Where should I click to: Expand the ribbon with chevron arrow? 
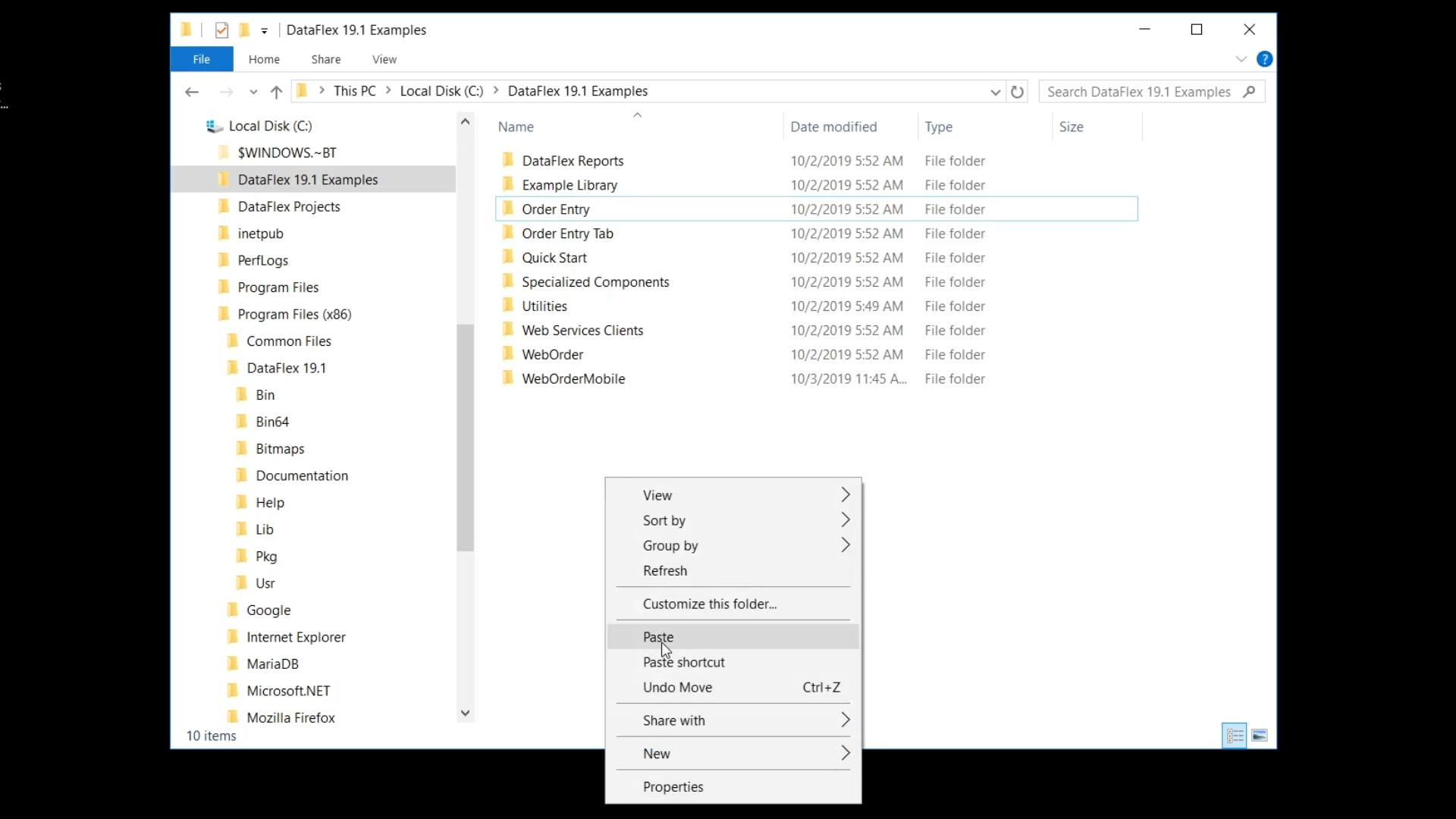coord(1241,59)
